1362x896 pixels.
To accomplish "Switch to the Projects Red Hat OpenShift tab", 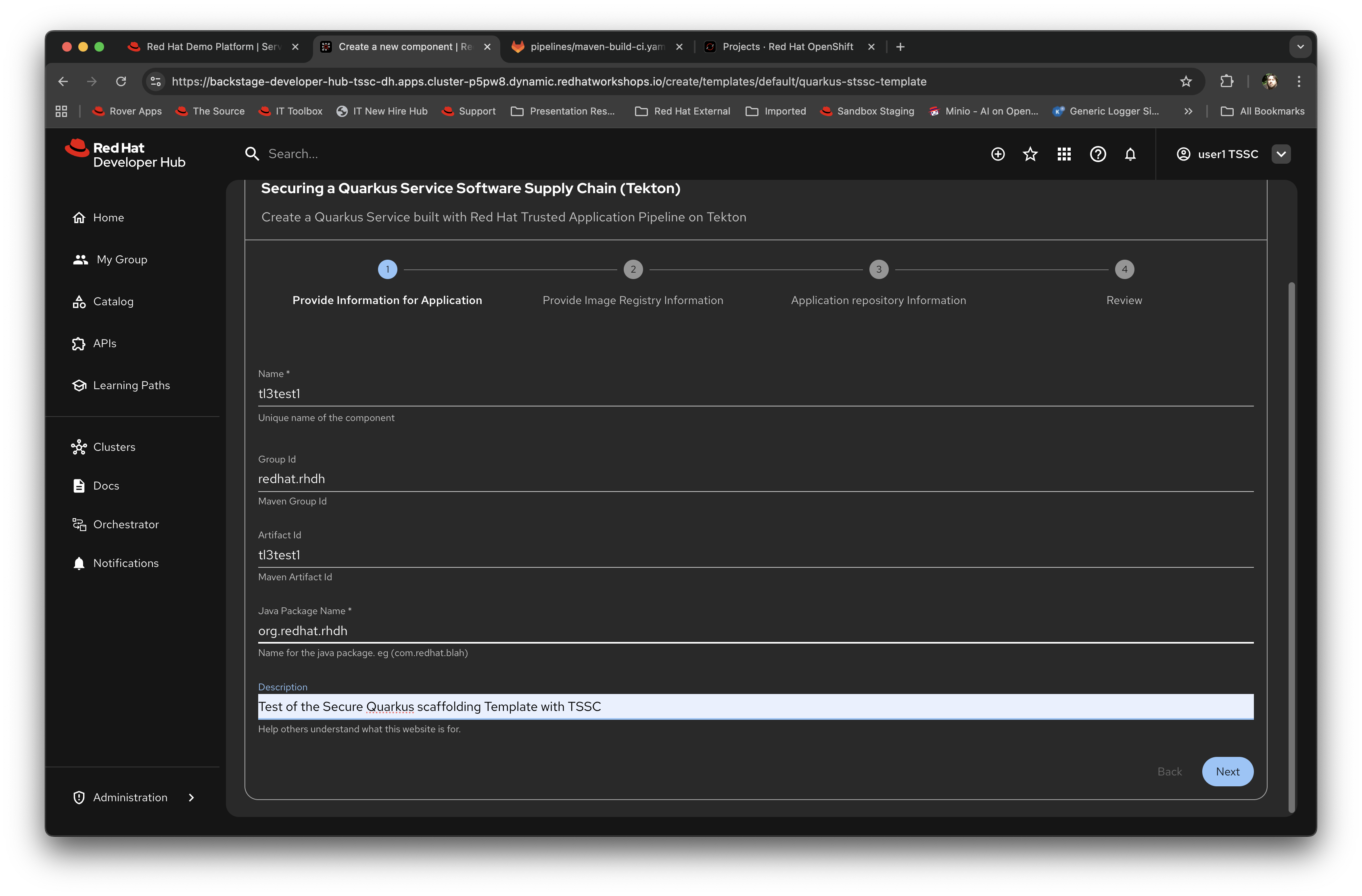I will 787,47.
